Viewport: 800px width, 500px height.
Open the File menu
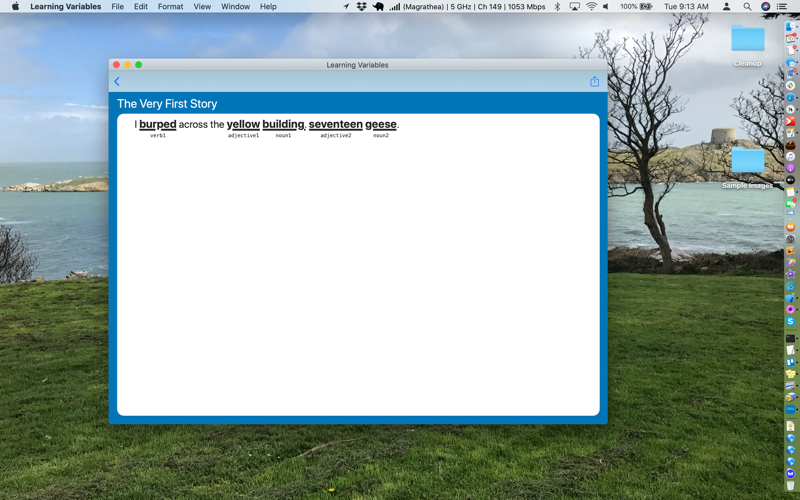117,7
